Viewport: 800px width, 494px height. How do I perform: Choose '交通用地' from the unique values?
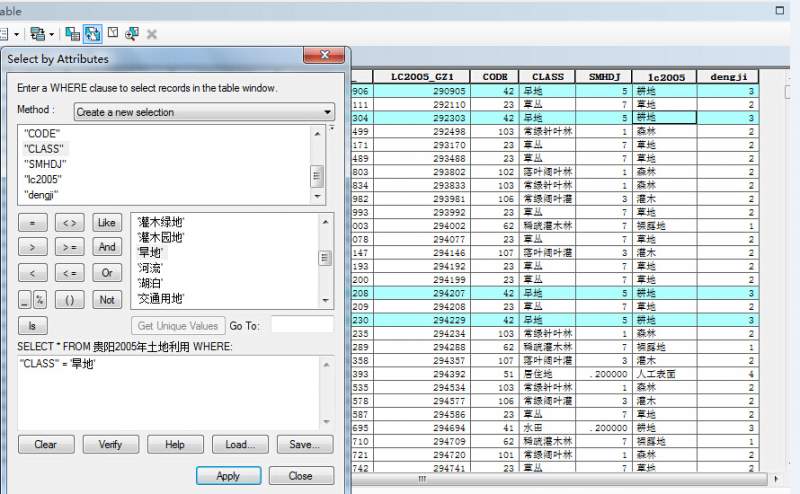161,299
